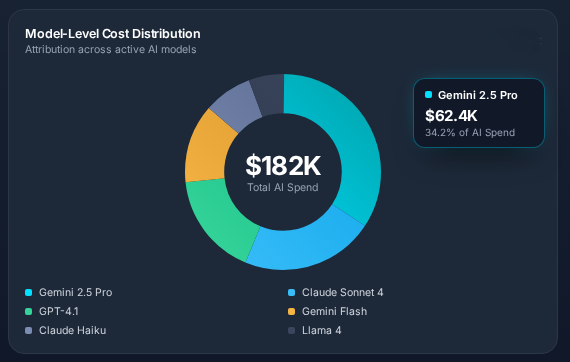Toggle the Gemini 2.5 Pro legend label
570x362 pixels.
point(76,293)
